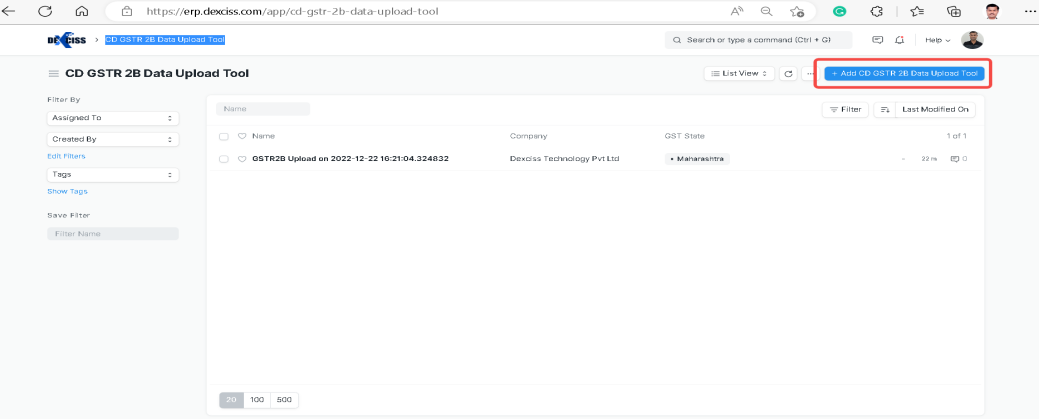Open the notifications bell icon
This screenshot has width=1039, height=420.
click(900, 40)
